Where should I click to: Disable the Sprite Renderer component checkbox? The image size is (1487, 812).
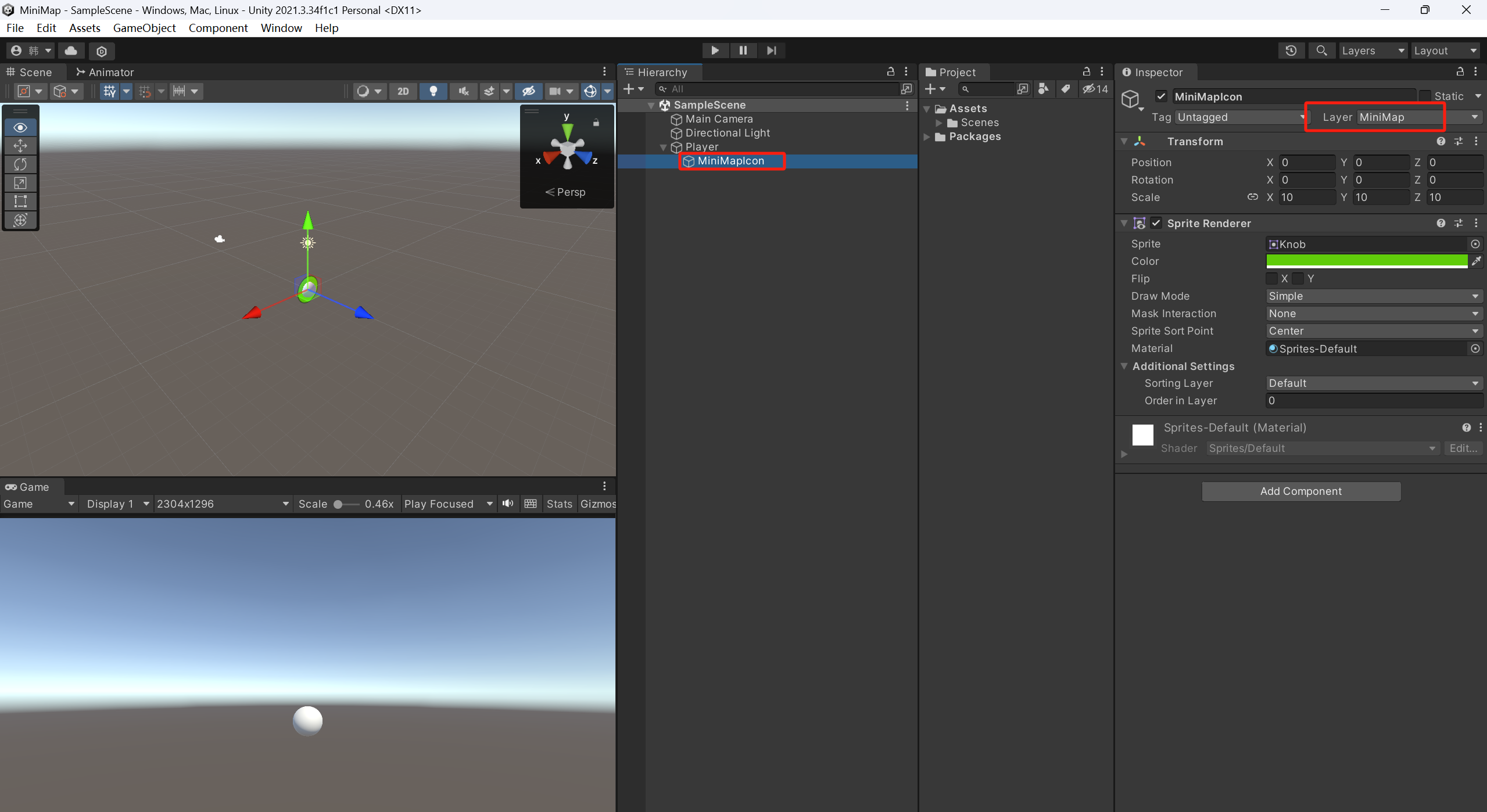coord(1156,223)
